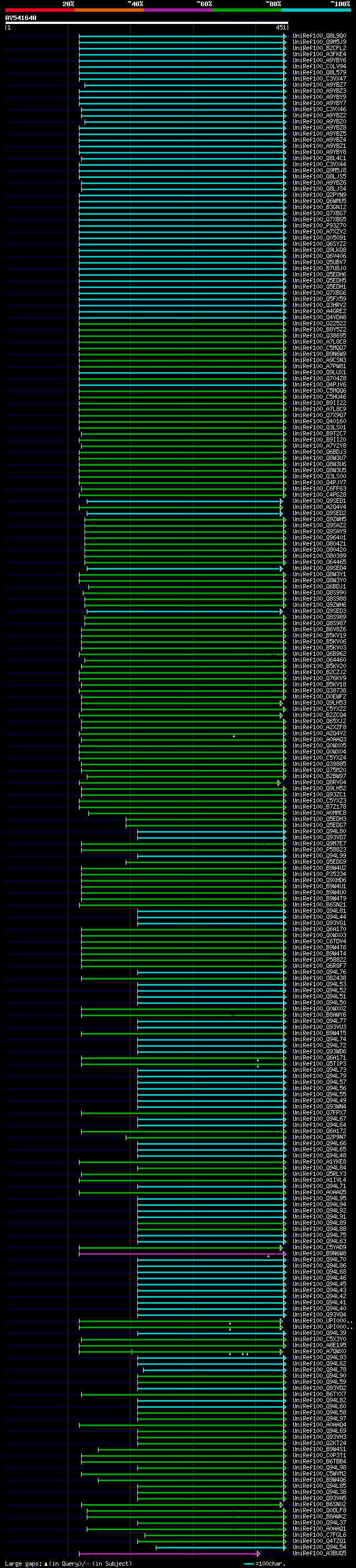Viewport: 356px width, 1568px height.
Task: Click the magenta alignment bar for UniRef100_A3BUQ5
Action: [169, 1554]
